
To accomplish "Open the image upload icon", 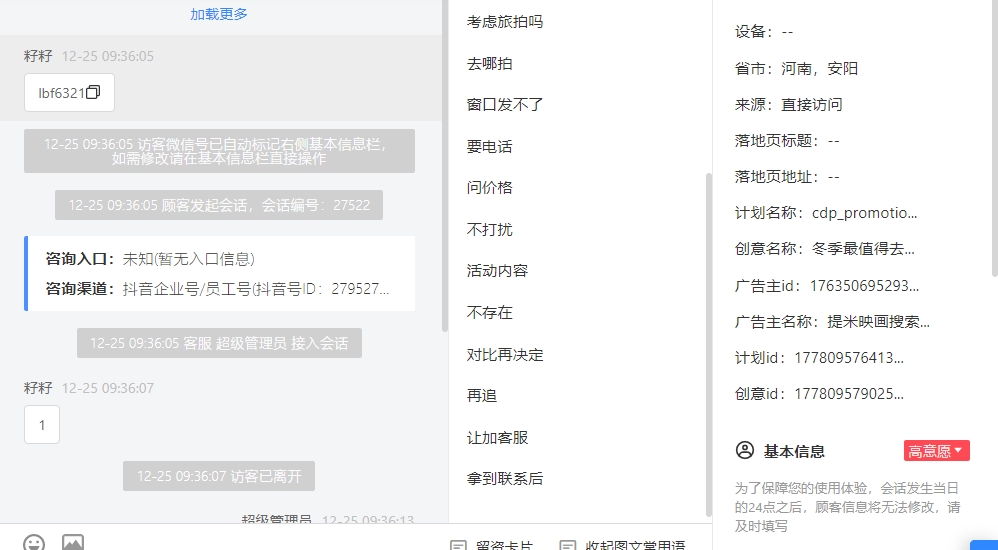I will pyautogui.click(x=73, y=543).
